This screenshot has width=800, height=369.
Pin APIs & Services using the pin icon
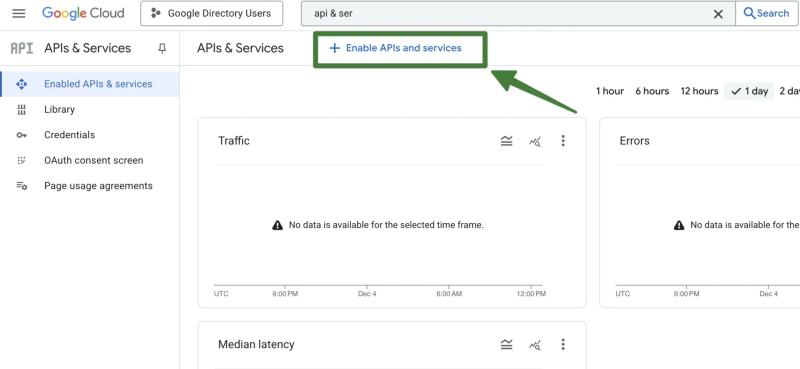162,48
